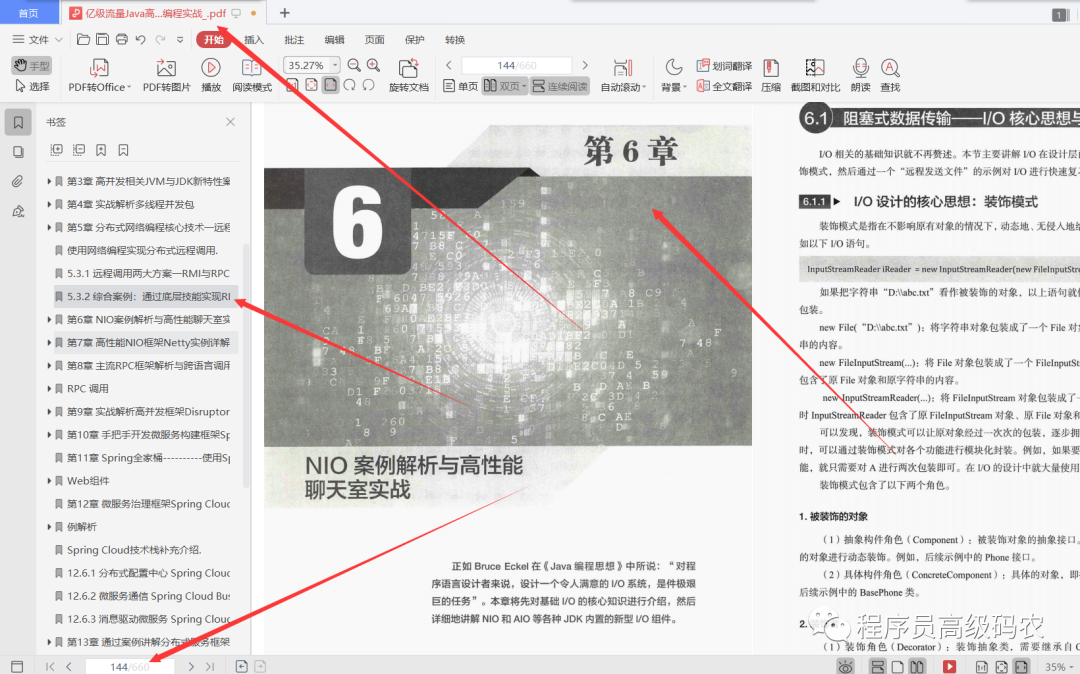
Task: Open a new tab with plus button
Action: tap(284, 12)
